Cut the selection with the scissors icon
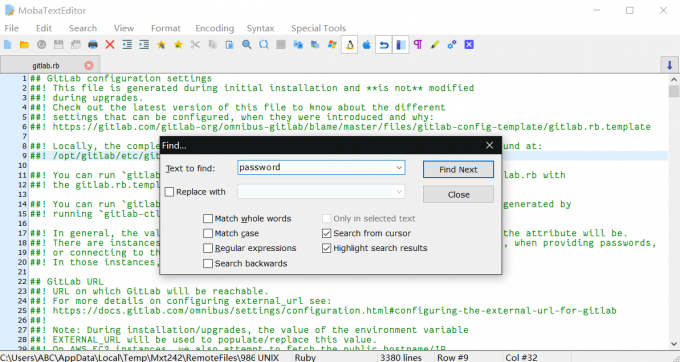680x362 pixels. [x=195, y=44]
